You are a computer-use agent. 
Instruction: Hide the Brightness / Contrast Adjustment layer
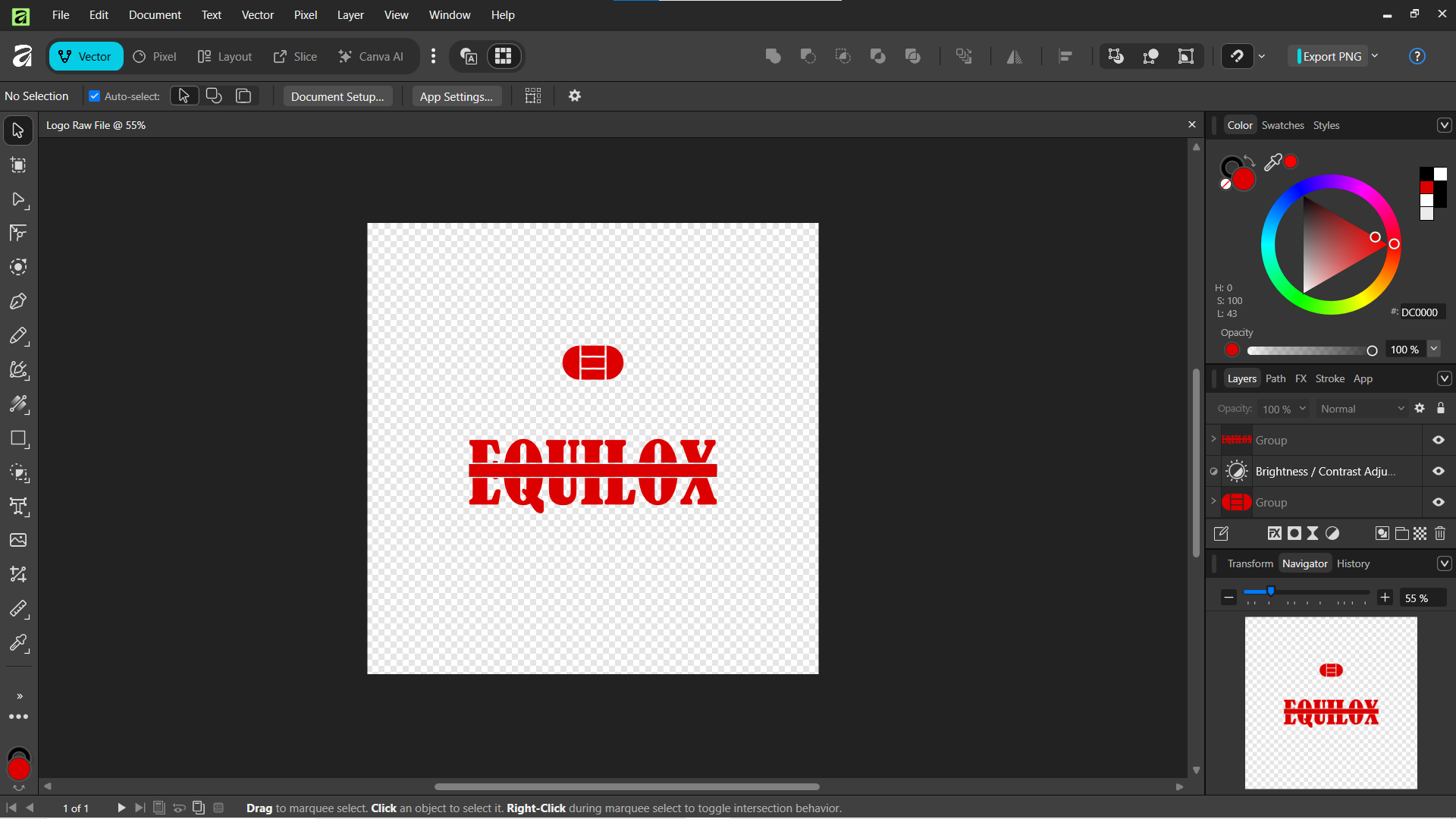[x=1439, y=471]
